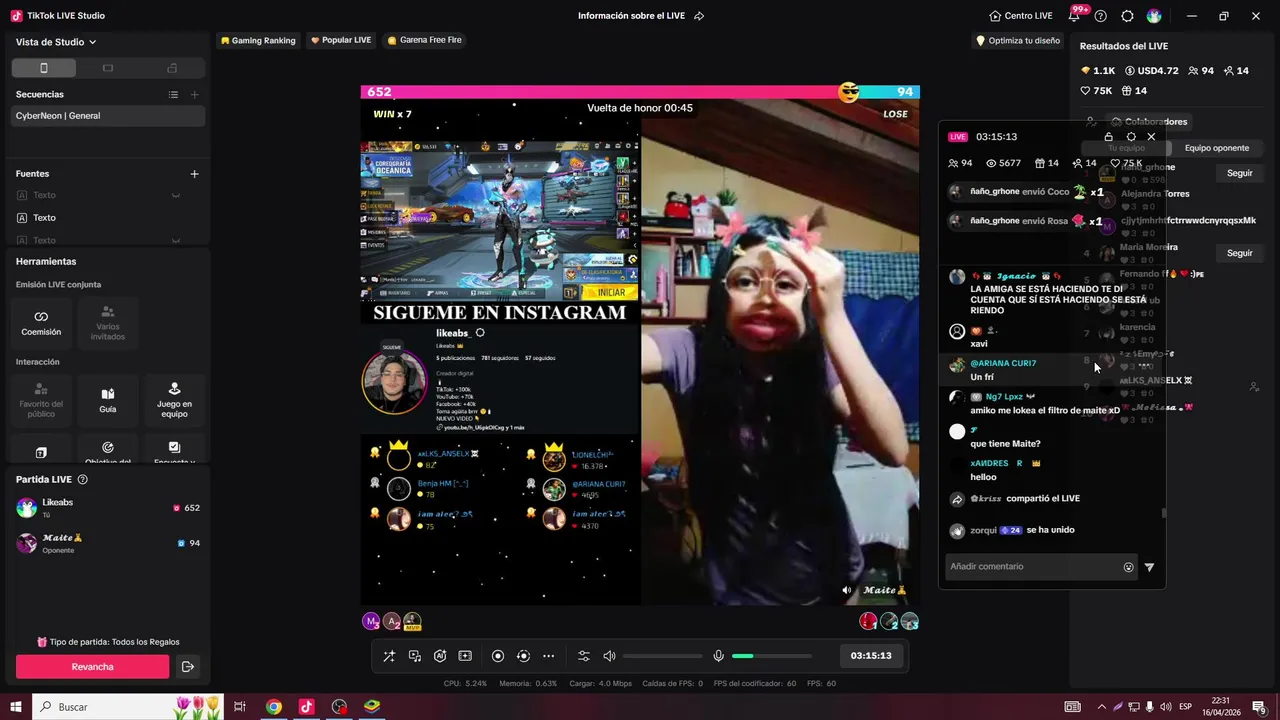
Task: Select the landscape layout view
Action: [108, 68]
